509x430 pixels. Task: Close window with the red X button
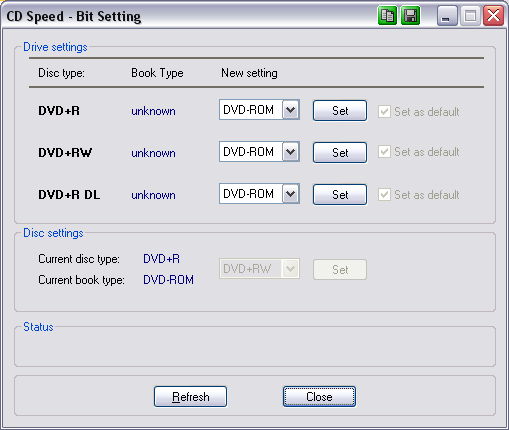(493, 16)
